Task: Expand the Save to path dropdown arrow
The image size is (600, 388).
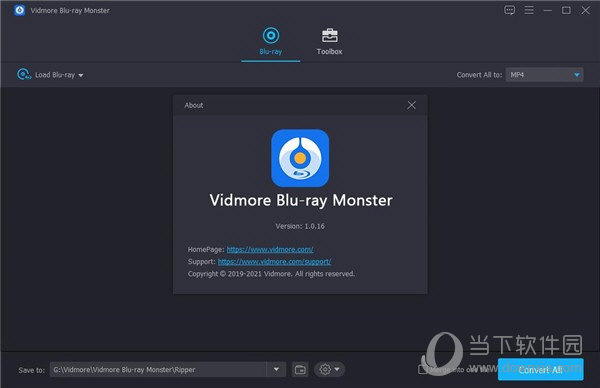Action: coord(276,369)
